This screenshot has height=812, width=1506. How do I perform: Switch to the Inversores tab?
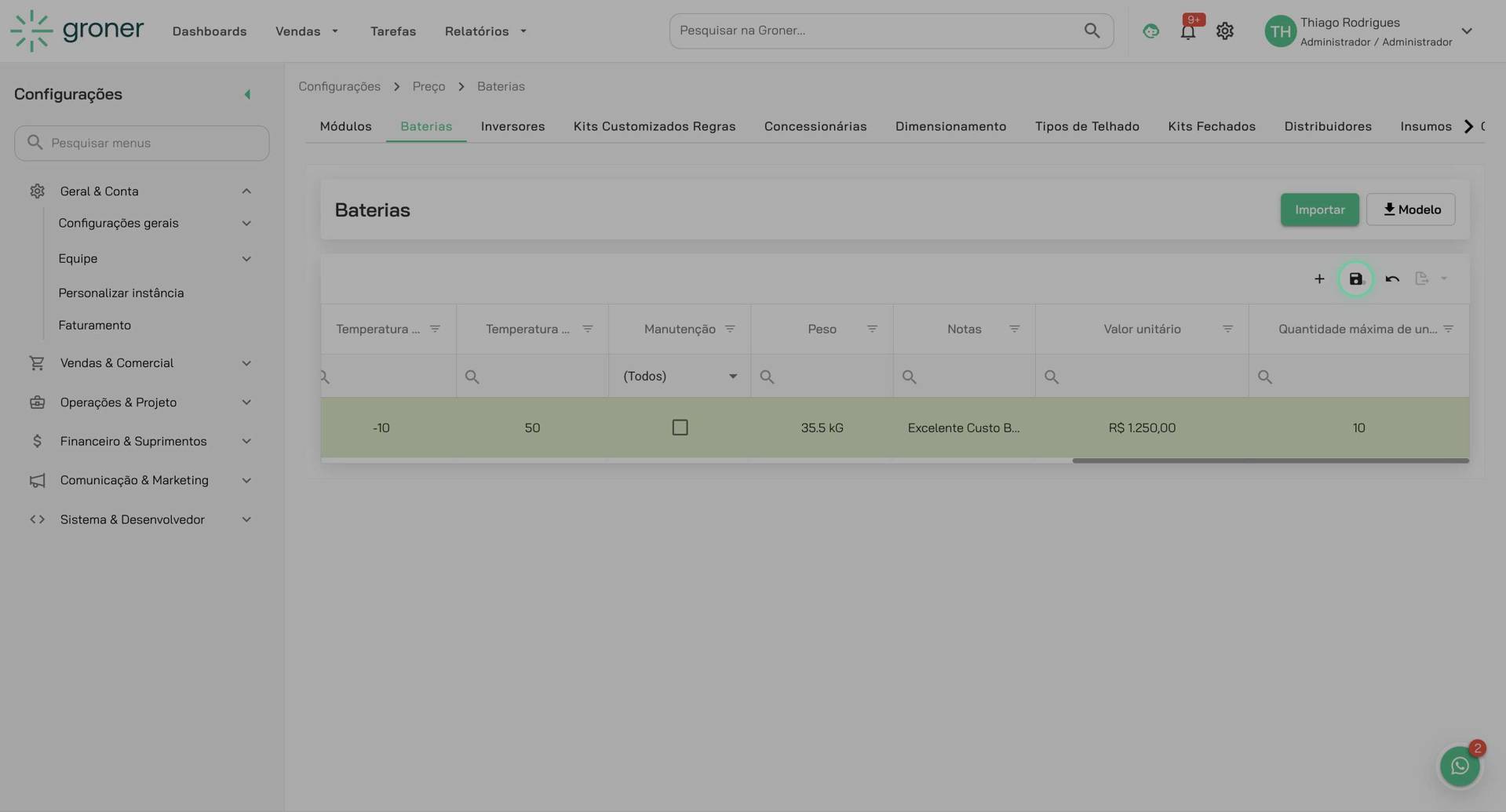pyautogui.click(x=512, y=126)
